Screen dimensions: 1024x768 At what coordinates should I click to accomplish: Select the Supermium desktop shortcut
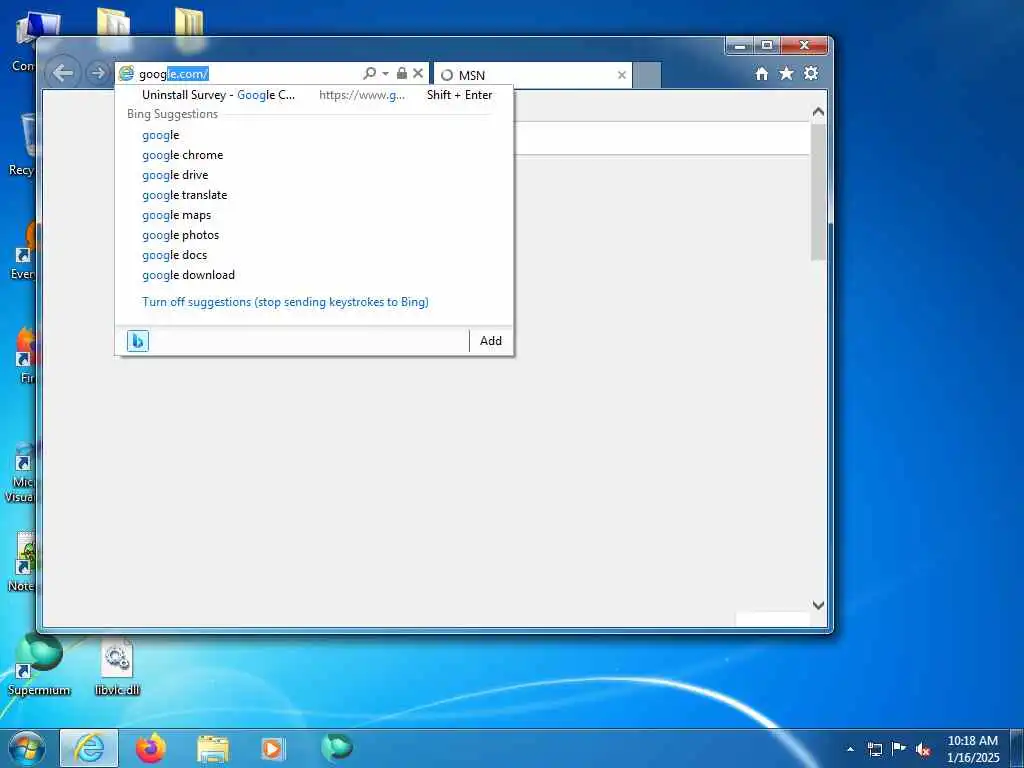(39, 664)
